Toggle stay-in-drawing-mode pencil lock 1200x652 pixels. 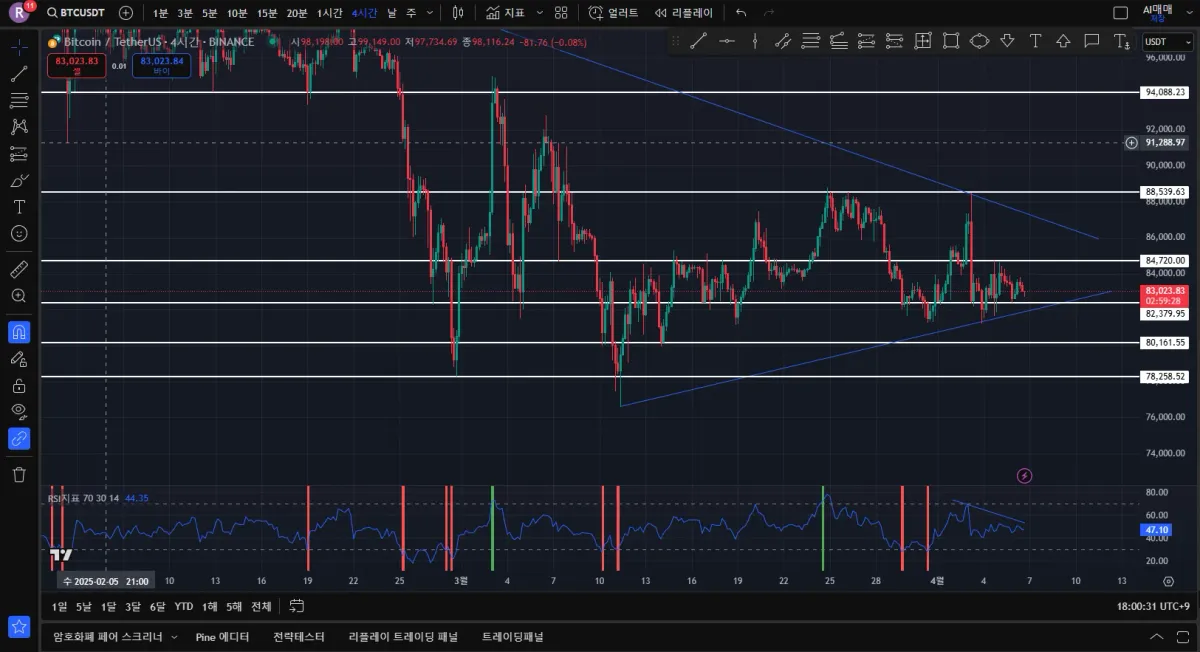point(19,358)
